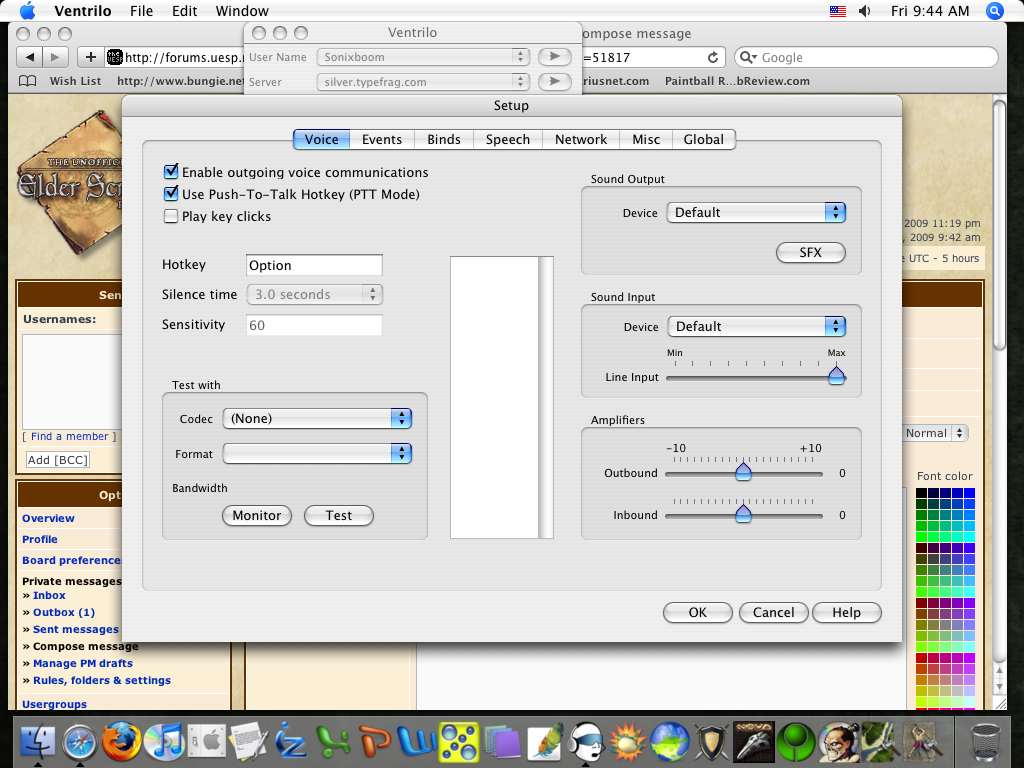Click OK to confirm Setup
Viewport: 1024px width, 768px height.
(697, 613)
